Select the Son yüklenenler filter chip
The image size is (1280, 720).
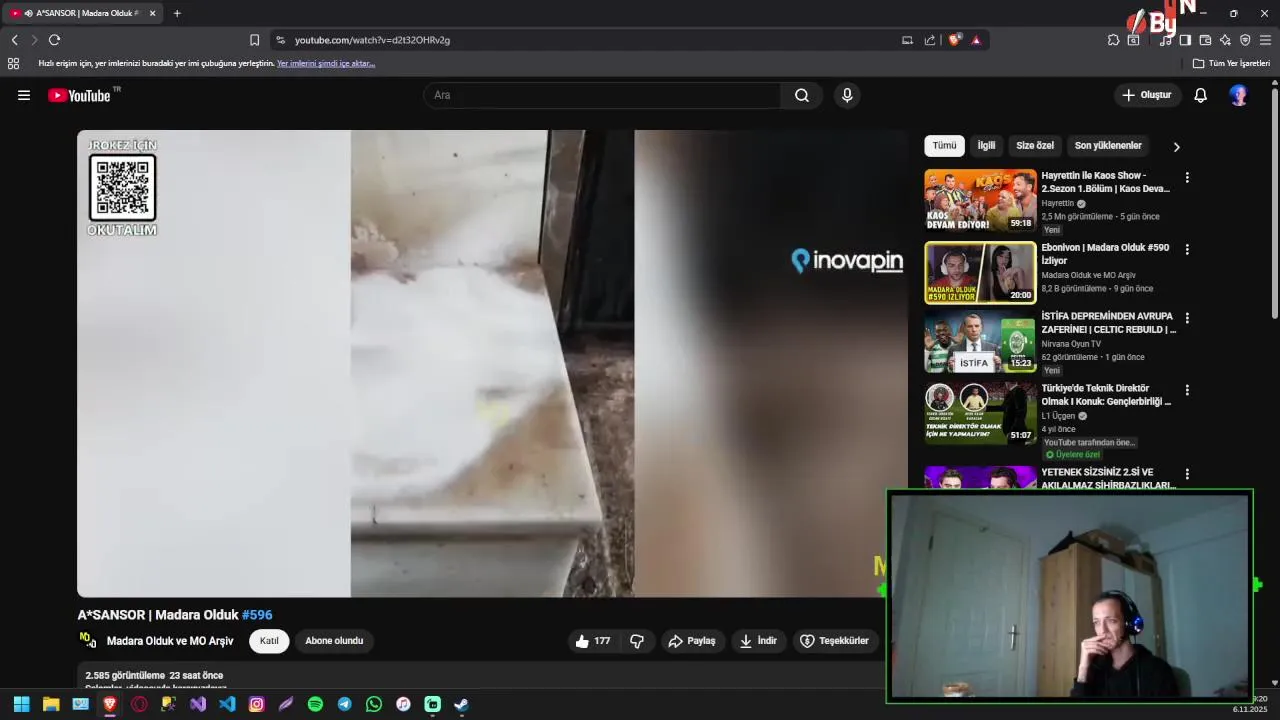1108,146
